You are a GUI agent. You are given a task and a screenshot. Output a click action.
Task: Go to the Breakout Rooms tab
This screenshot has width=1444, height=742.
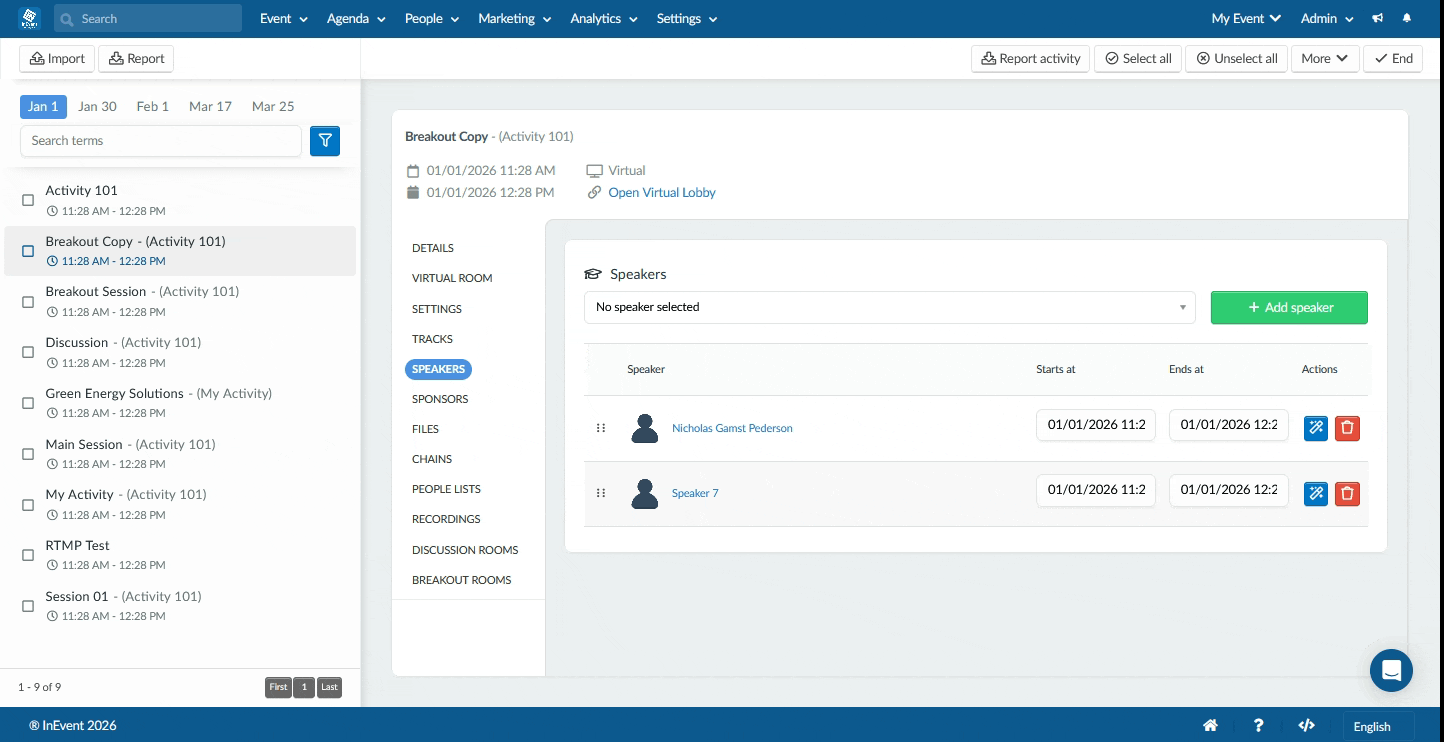pos(461,580)
